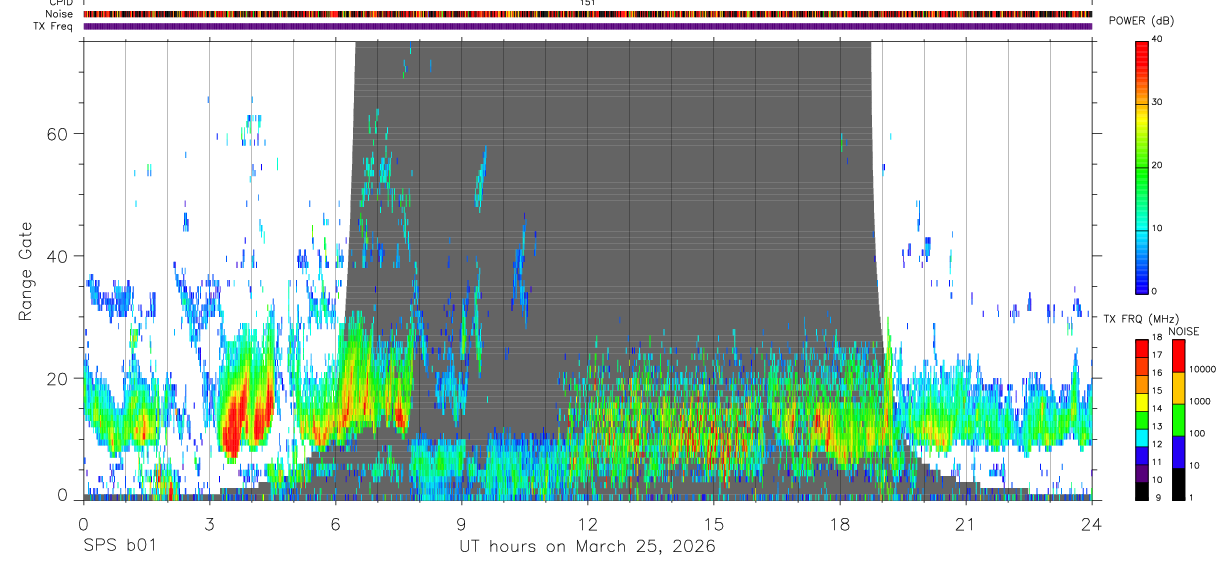Click the 12 hour tick label
Image resolution: width=1228 pixels, height=567 pixels.
[x=587, y=523]
